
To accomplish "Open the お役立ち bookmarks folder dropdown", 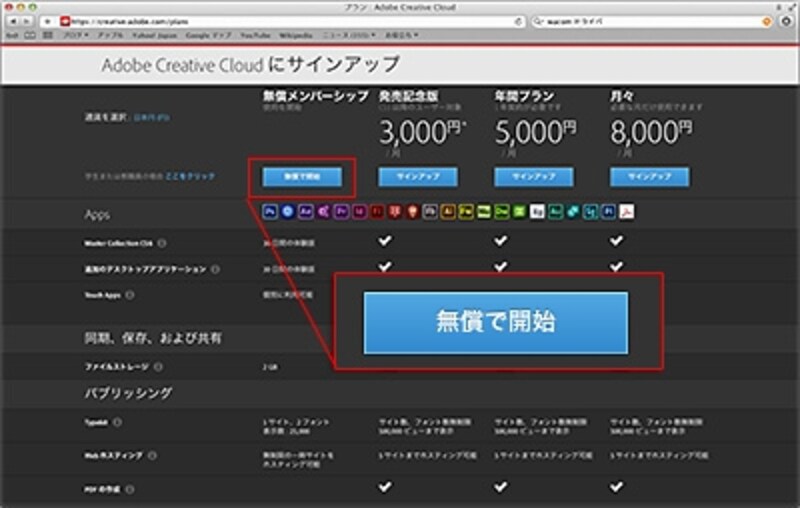I will pyautogui.click(x=402, y=35).
